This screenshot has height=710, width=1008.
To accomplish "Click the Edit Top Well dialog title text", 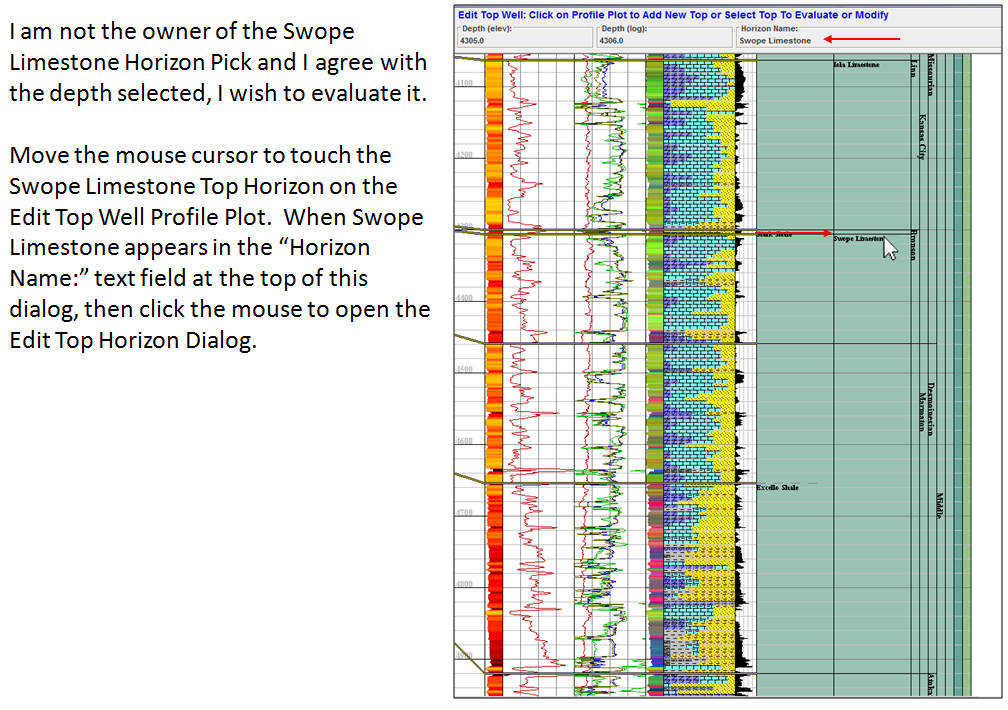I will pyautogui.click(x=673, y=15).
